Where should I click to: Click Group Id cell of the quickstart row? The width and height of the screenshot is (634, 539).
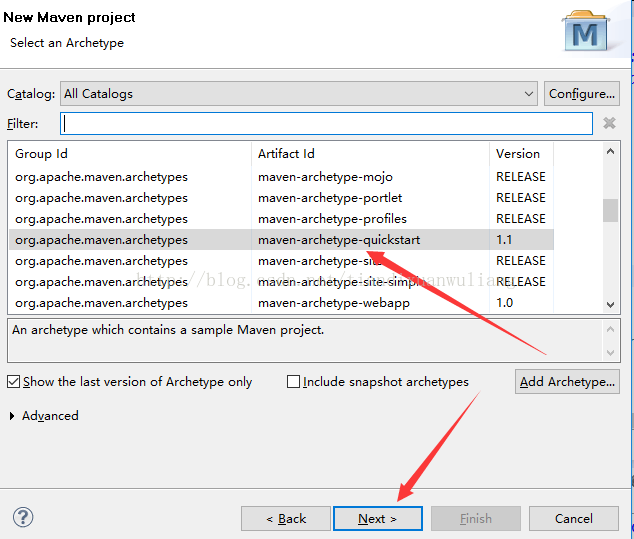[x=101, y=240]
